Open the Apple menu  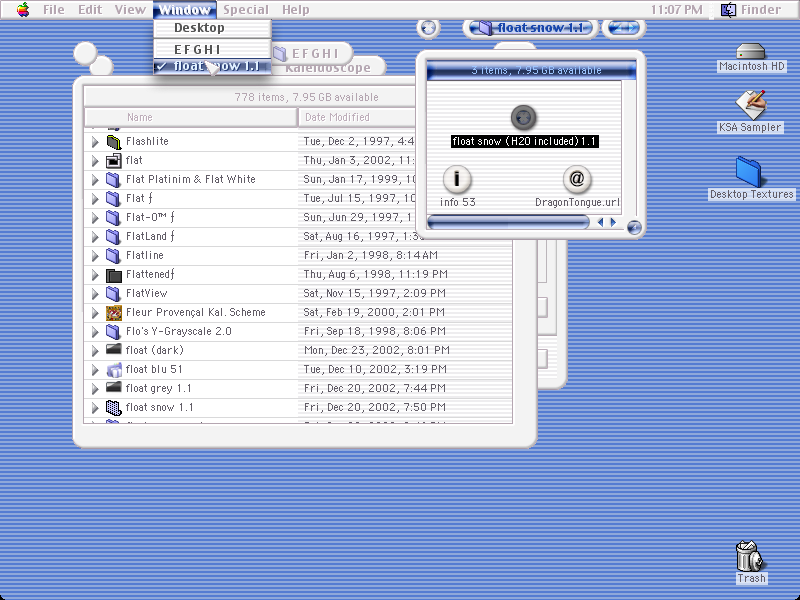pyautogui.click(x=23, y=9)
